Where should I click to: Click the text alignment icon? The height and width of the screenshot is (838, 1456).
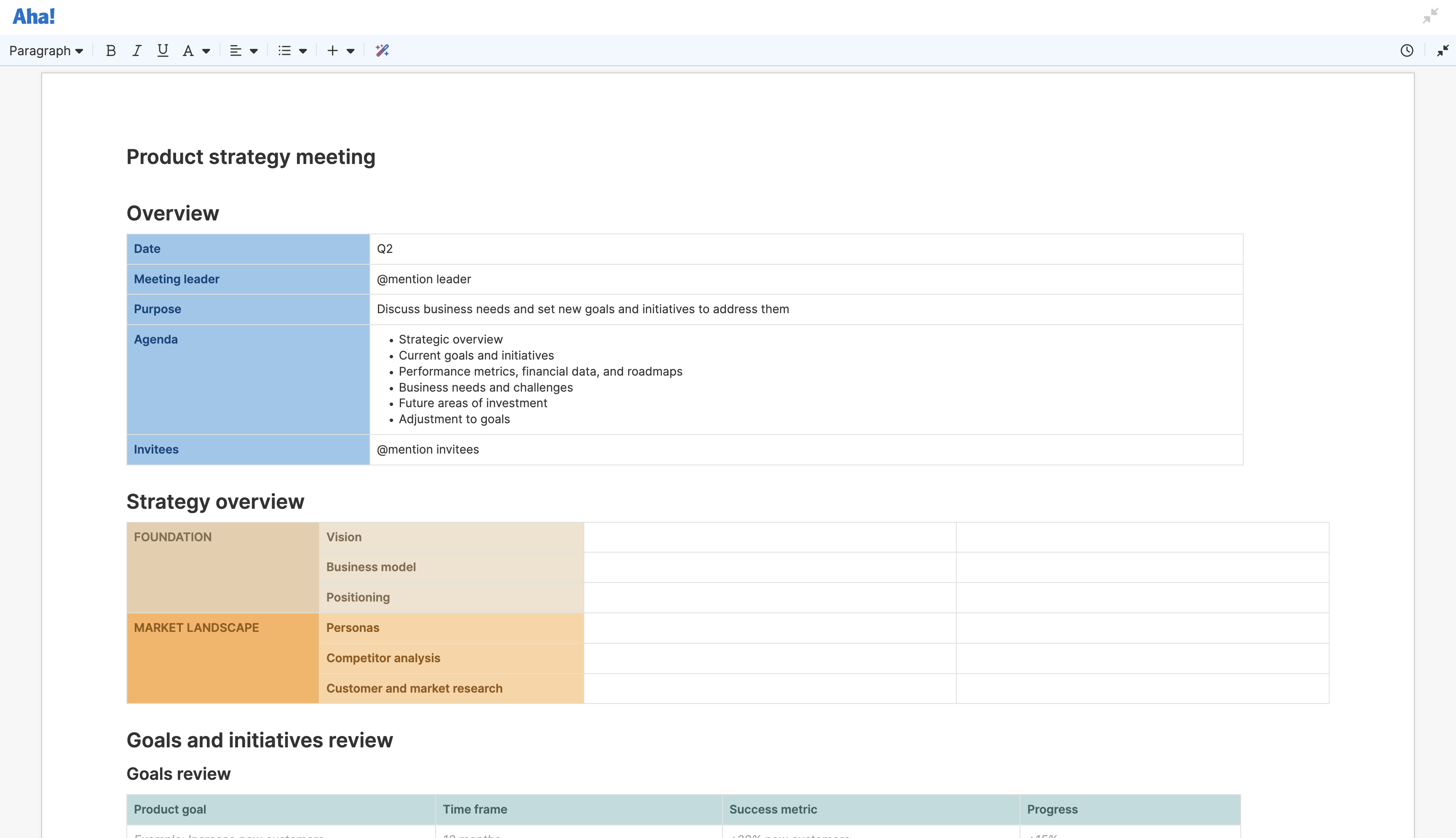235,51
